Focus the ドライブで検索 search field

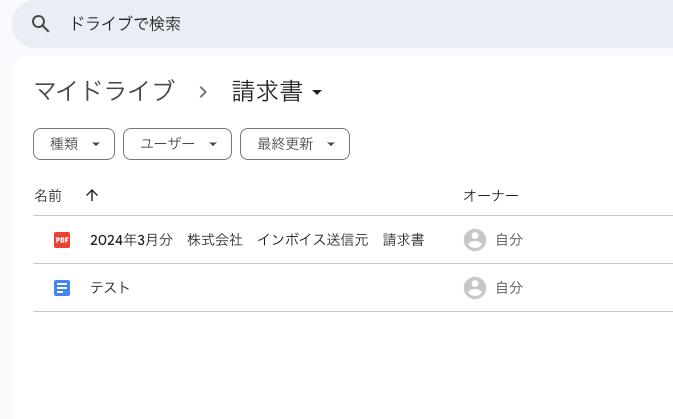(x=300, y=24)
